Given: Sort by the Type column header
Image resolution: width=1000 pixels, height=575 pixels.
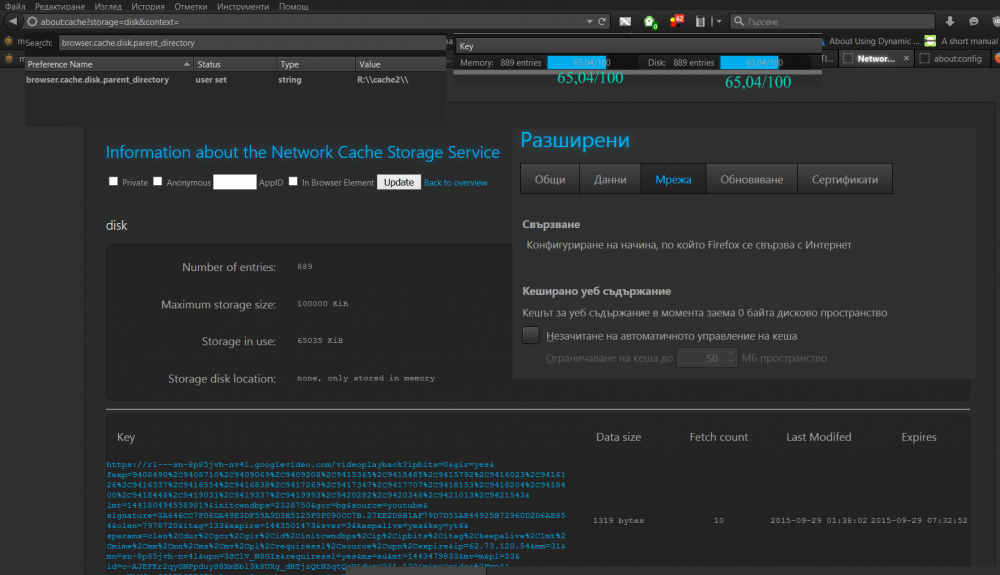Looking at the screenshot, I should (x=315, y=64).
